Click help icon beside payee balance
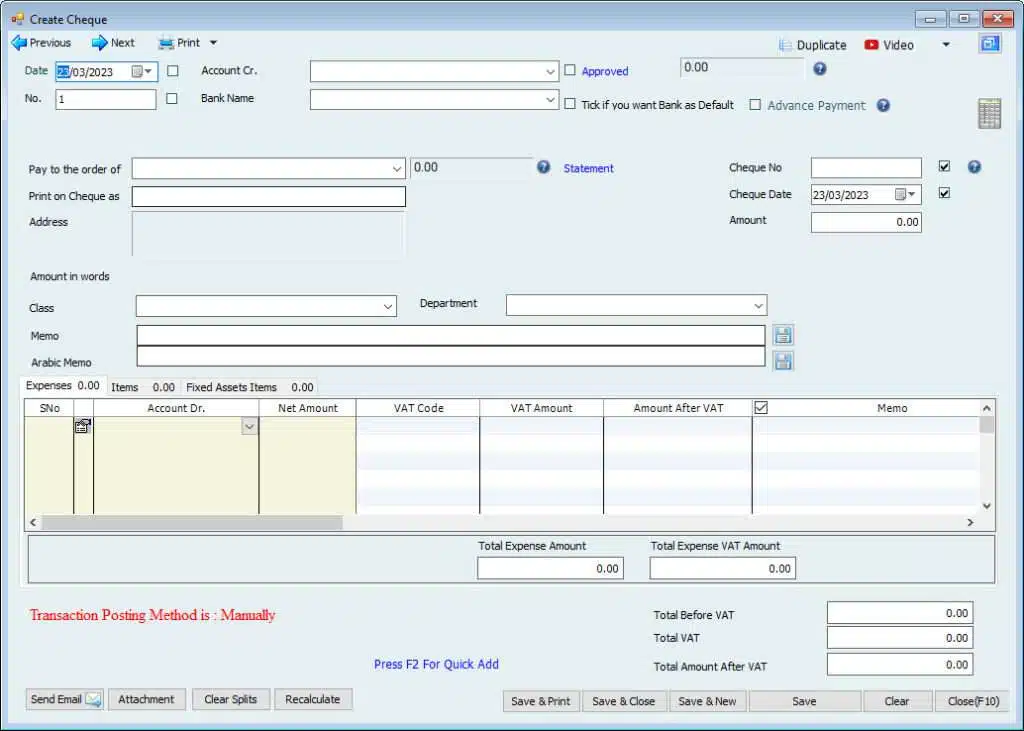 click(543, 167)
